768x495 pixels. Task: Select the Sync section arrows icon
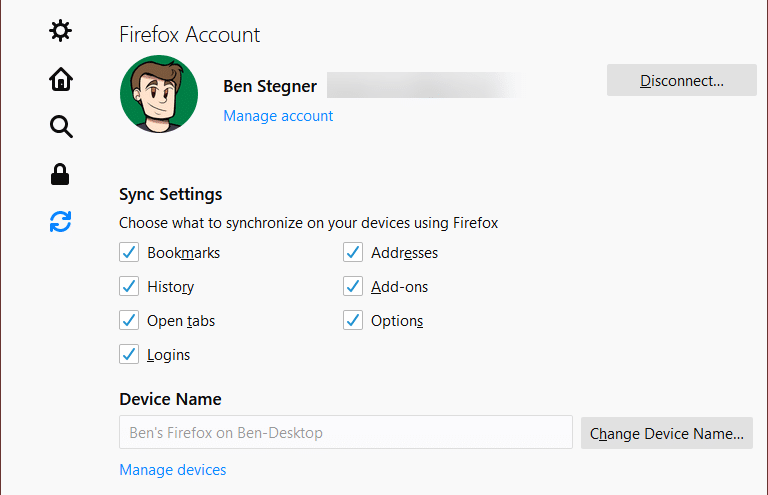(x=60, y=222)
